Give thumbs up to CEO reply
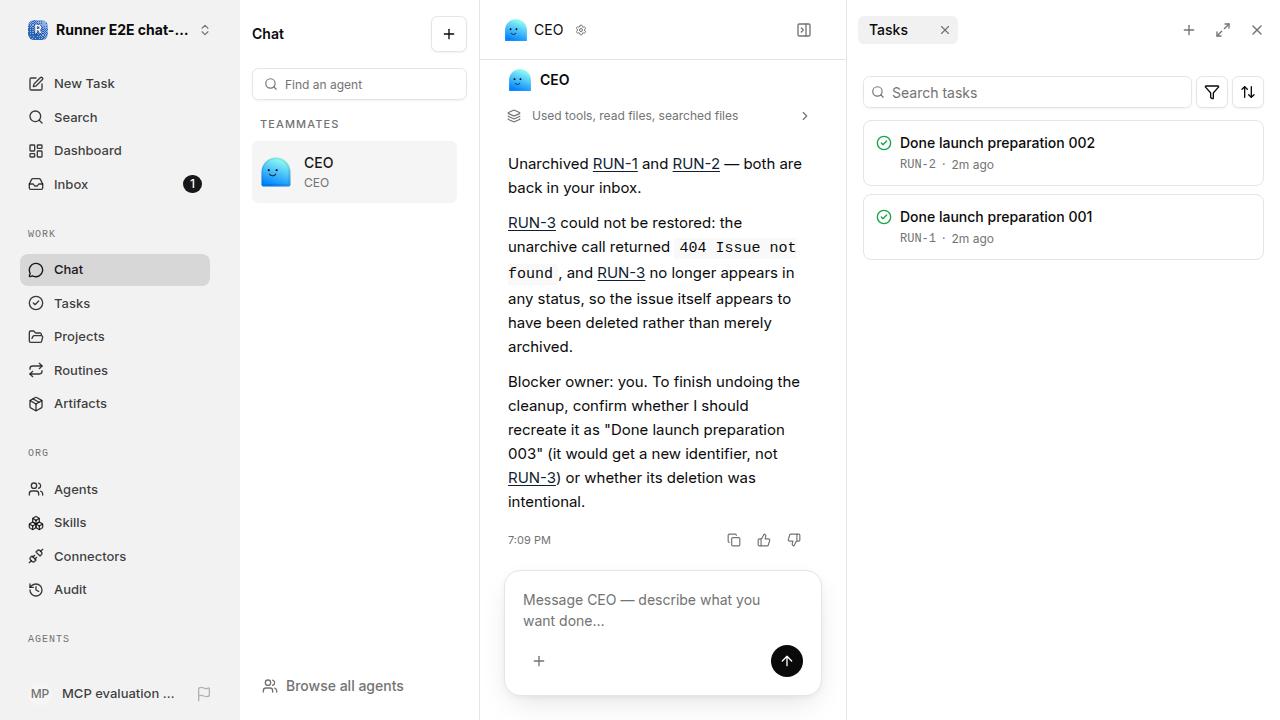Image resolution: width=1280 pixels, height=720 pixels. point(764,540)
